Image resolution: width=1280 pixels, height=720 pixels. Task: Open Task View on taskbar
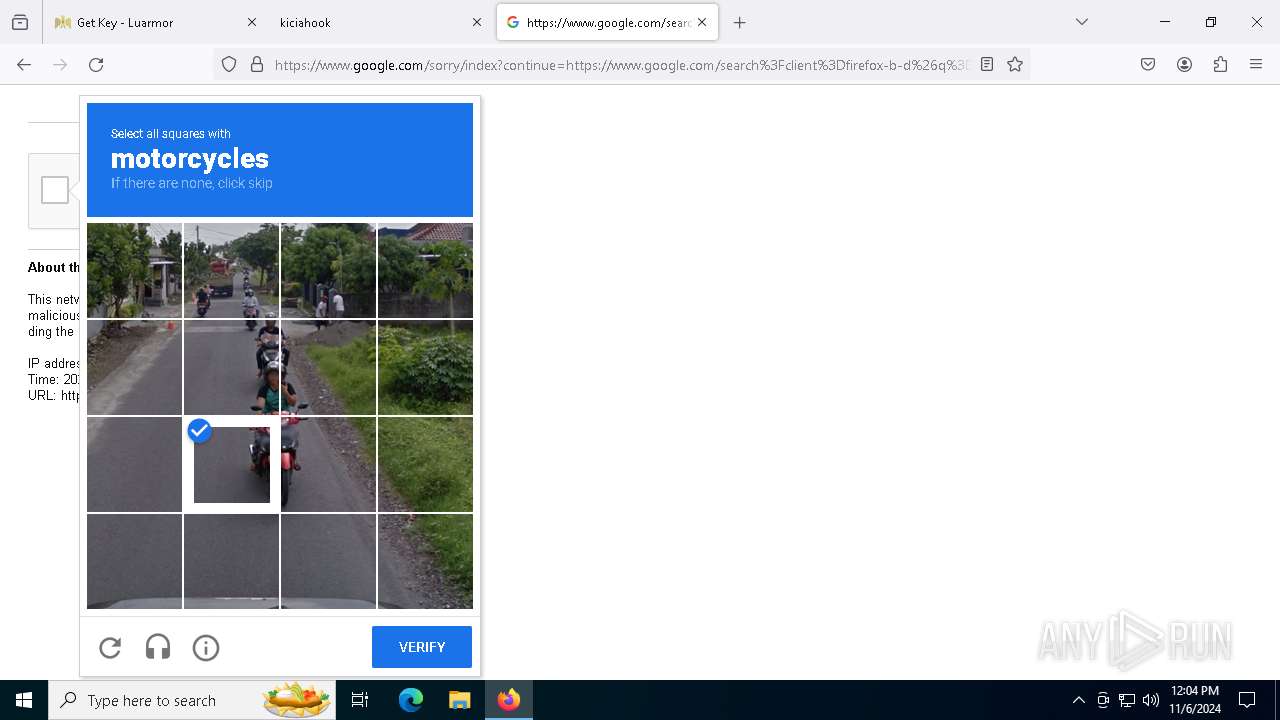click(360, 700)
